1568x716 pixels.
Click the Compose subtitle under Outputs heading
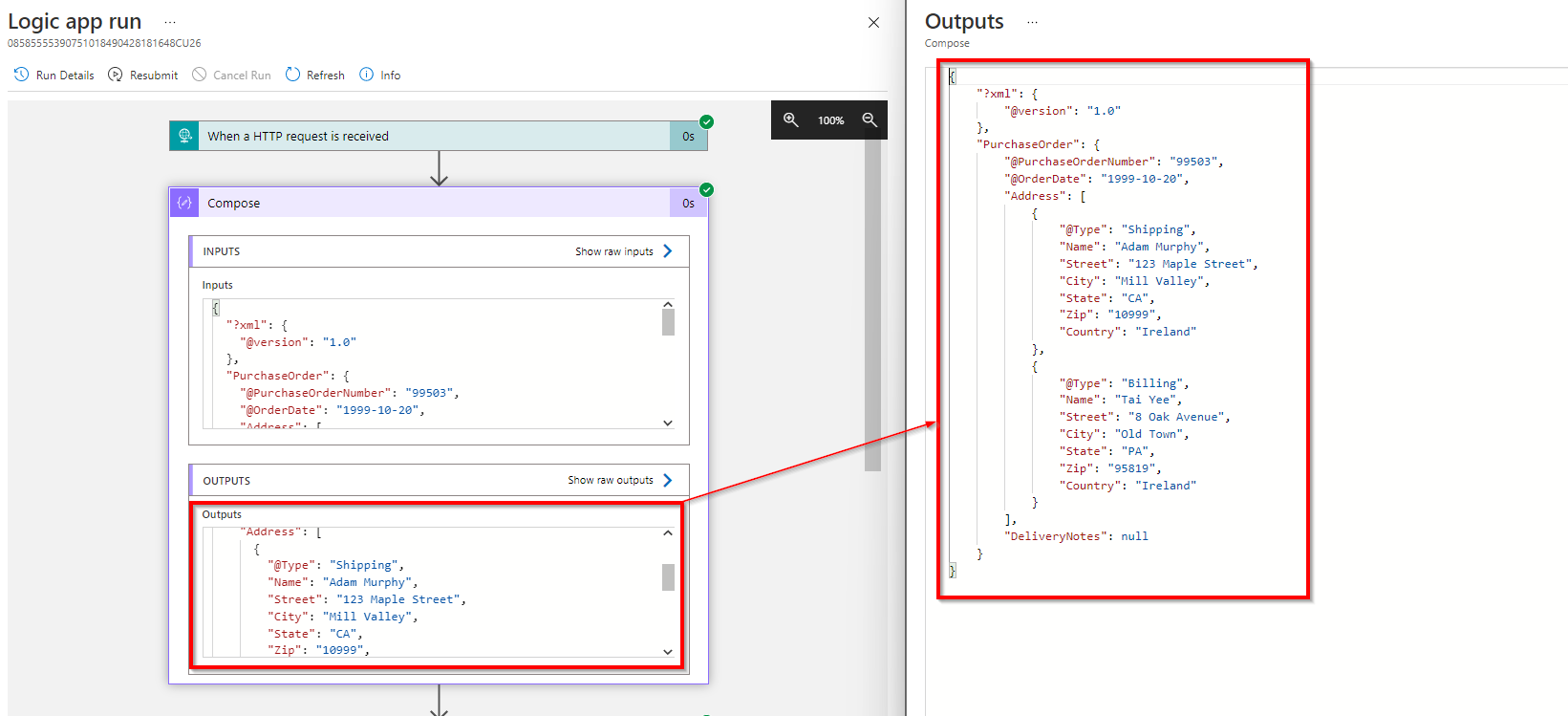947,43
